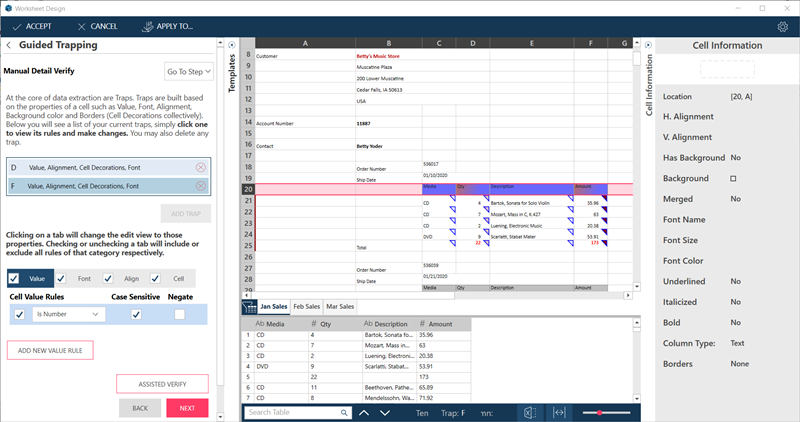
Task: Jump to previous match with up chevron
Action: click(x=363, y=412)
